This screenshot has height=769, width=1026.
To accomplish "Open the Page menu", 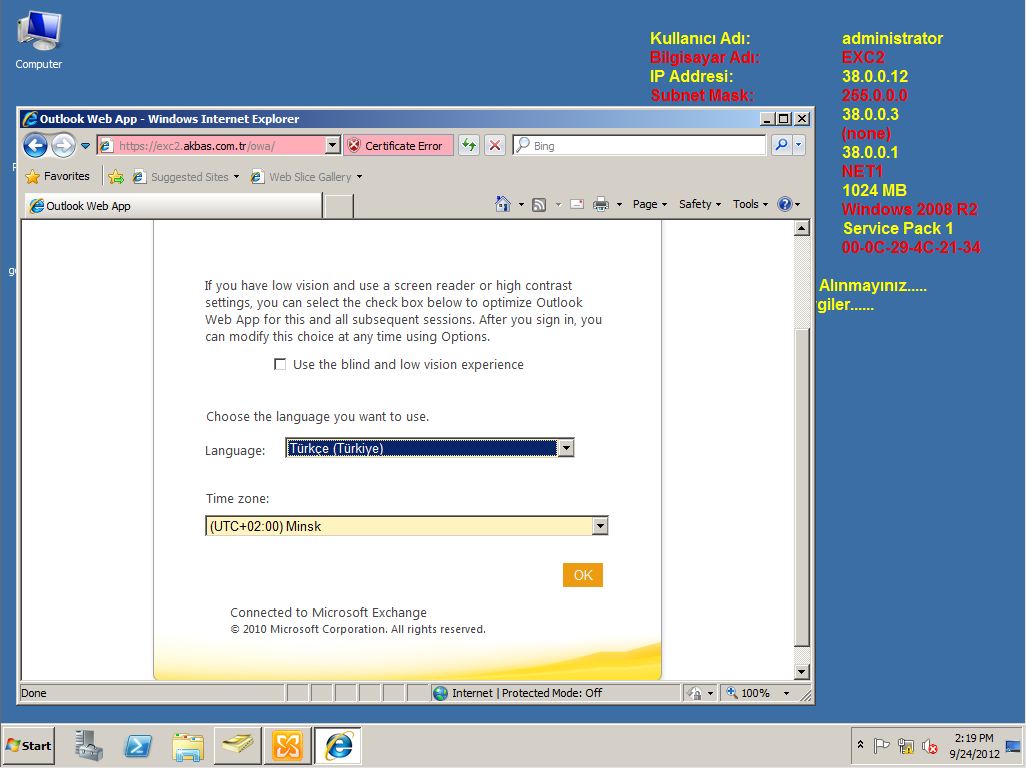I will click(650, 204).
